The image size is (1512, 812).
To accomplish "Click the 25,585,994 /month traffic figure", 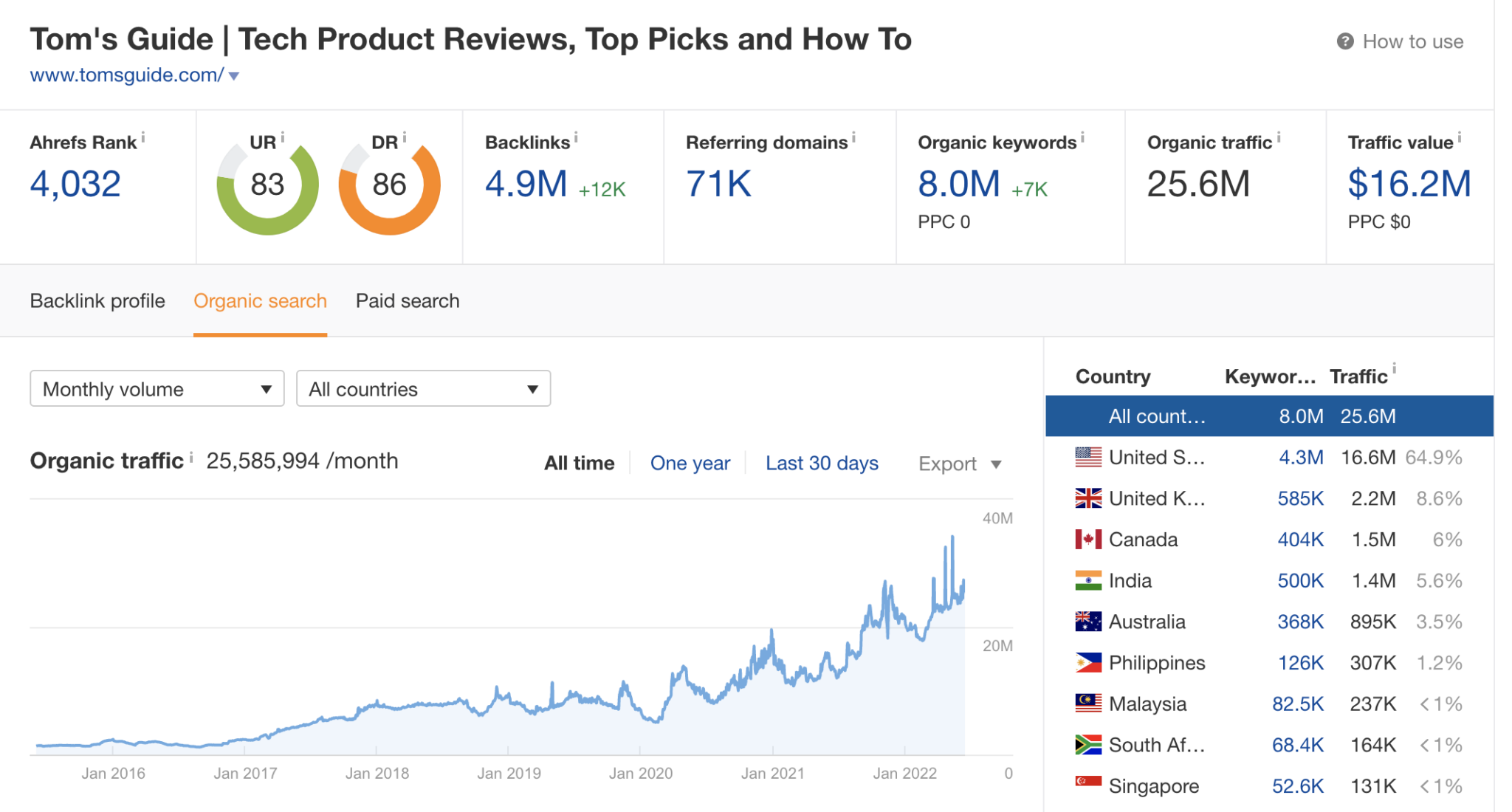I will coord(302,461).
